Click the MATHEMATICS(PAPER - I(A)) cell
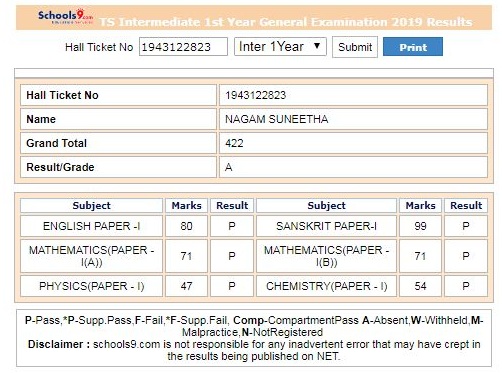 point(91,256)
